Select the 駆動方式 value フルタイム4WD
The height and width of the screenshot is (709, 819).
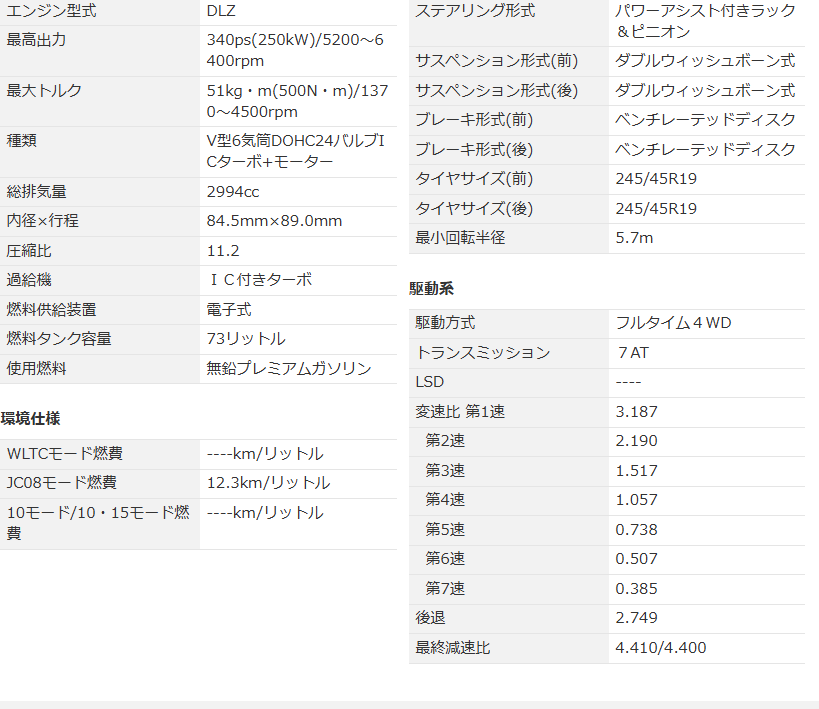673,323
